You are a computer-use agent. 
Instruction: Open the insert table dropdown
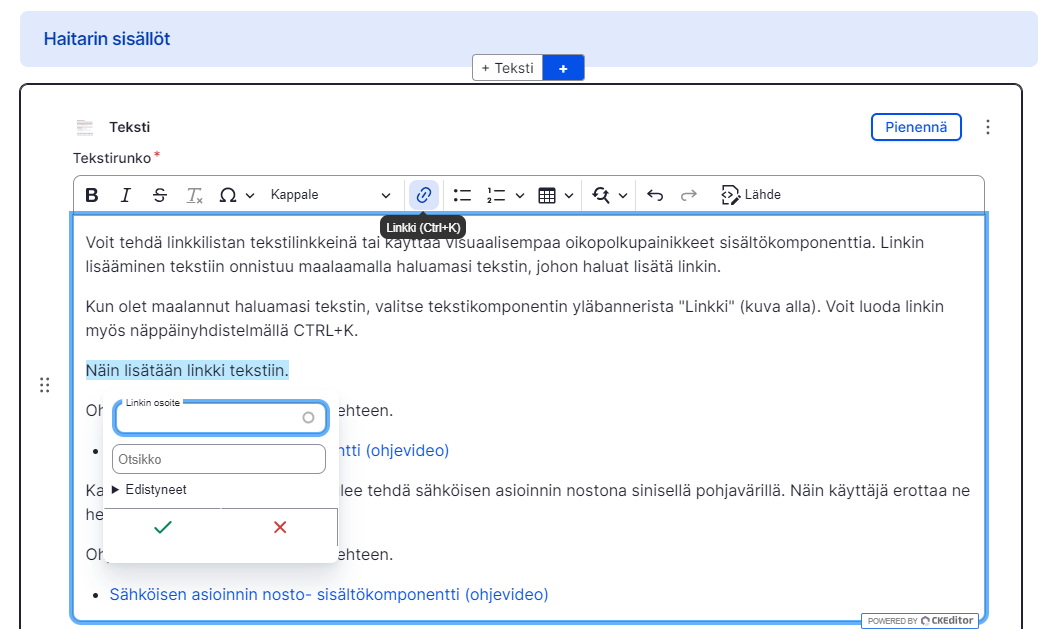tap(556, 195)
